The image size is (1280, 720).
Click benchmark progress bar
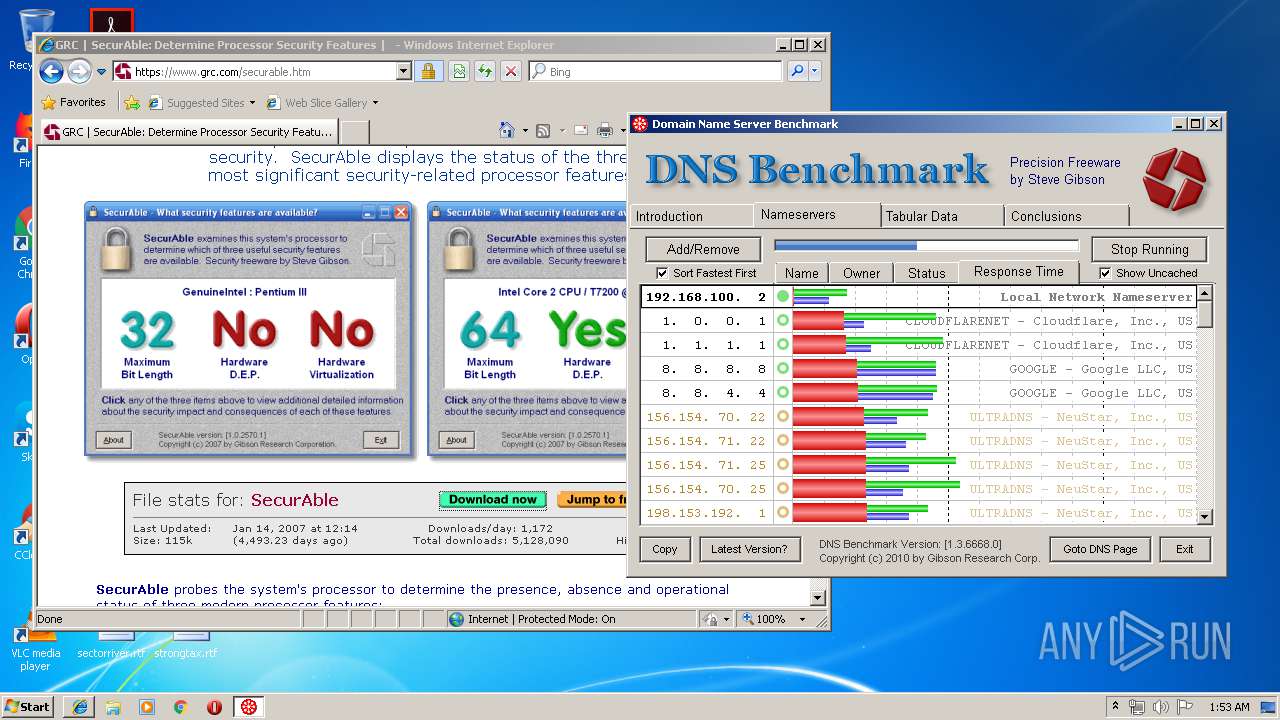click(x=926, y=246)
